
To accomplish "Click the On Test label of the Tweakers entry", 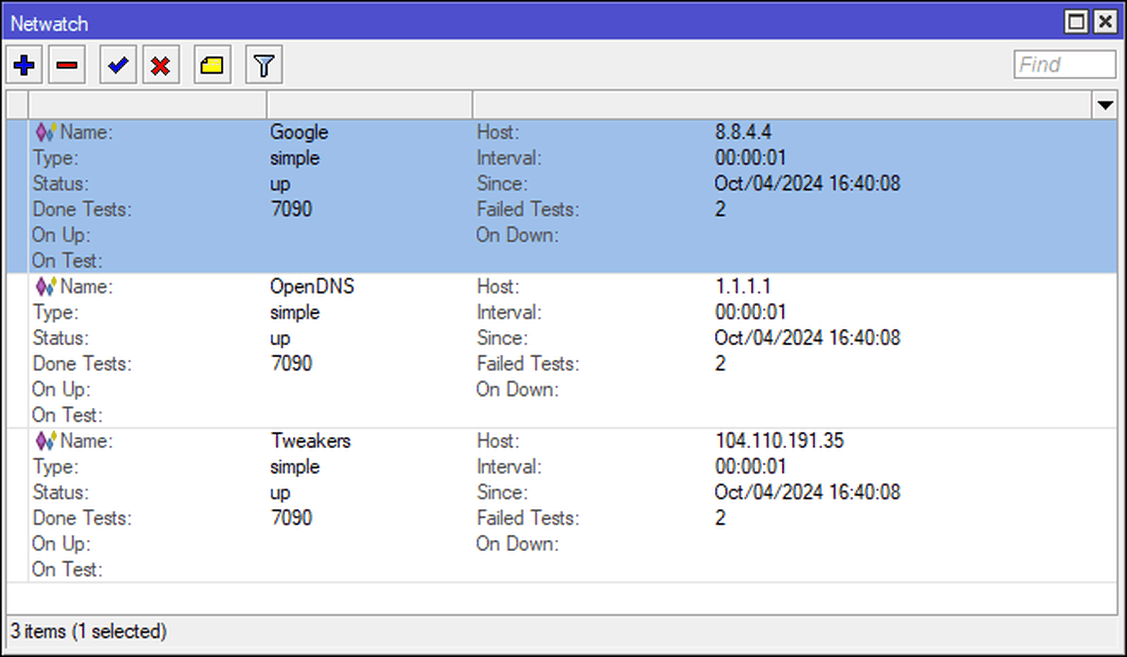I will [x=67, y=569].
